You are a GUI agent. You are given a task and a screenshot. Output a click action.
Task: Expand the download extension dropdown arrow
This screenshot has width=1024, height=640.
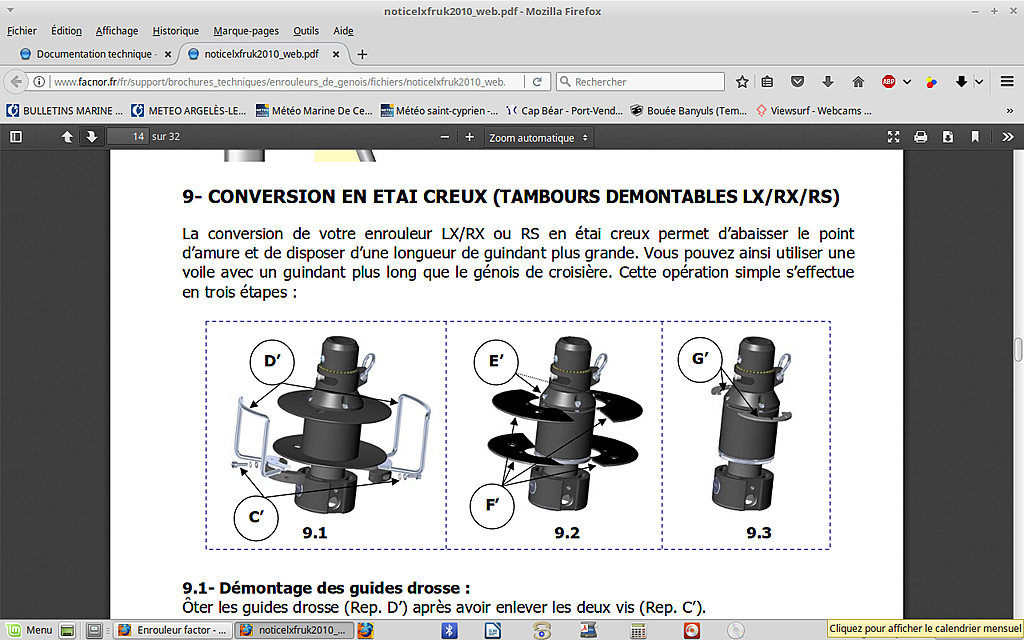(979, 82)
